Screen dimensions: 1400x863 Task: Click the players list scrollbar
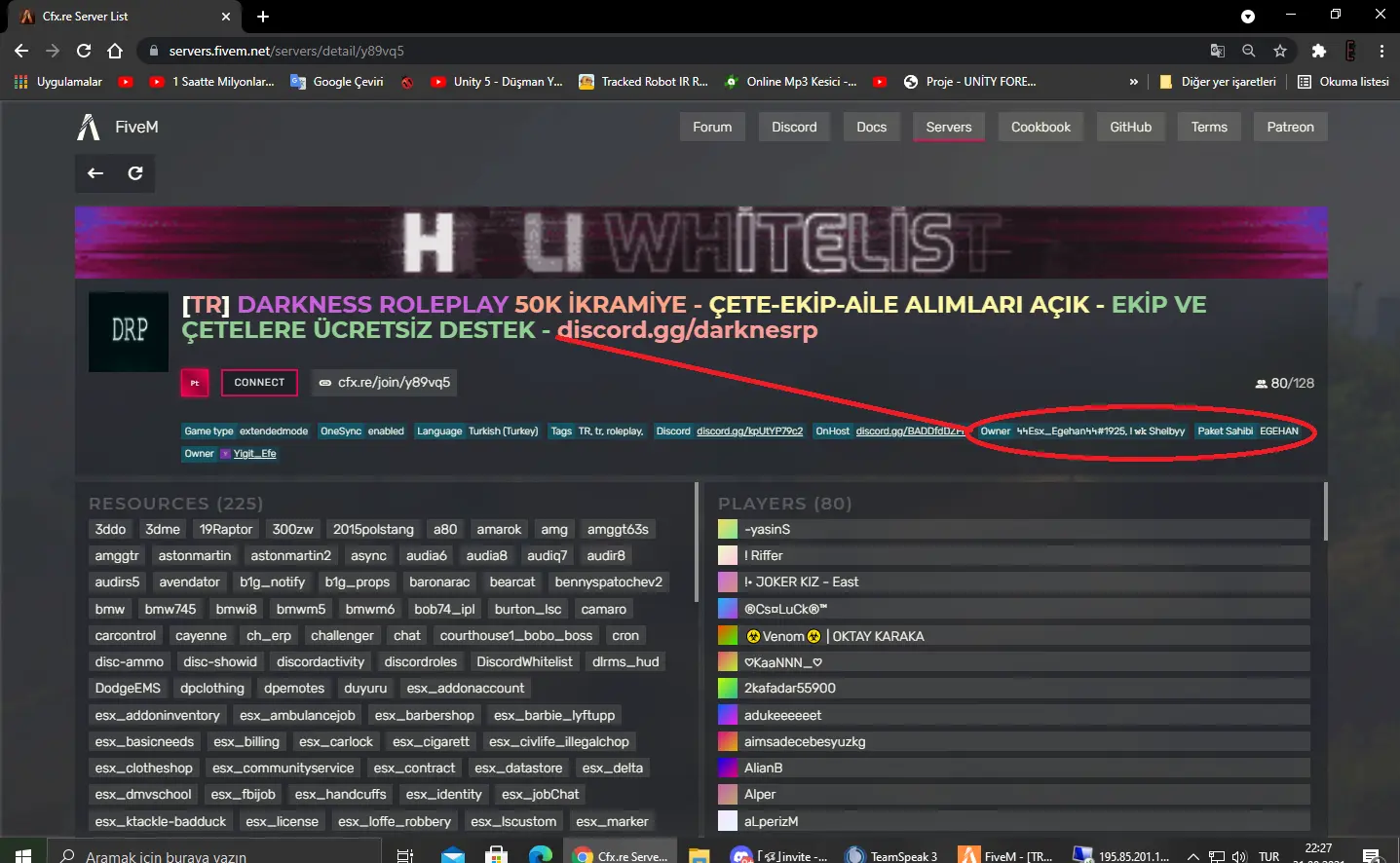1327,511
